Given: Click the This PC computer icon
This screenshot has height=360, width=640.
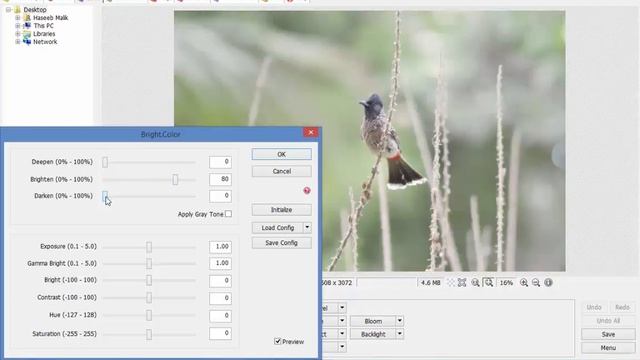Looking at the screenshot, I should (x=27, y=26).
